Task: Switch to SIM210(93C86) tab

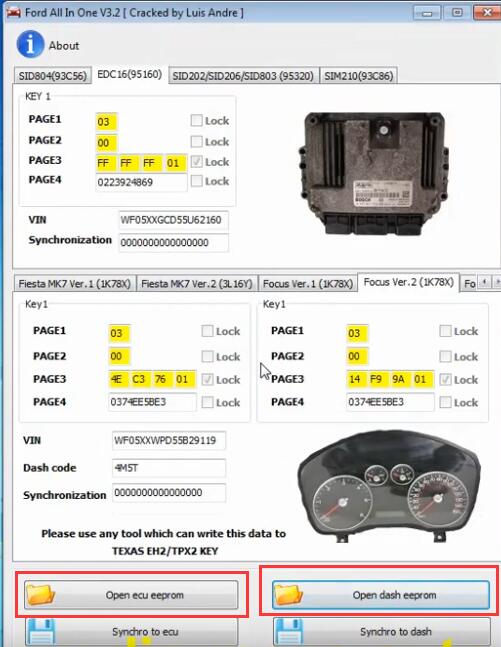Action: [x=359, y=76]
